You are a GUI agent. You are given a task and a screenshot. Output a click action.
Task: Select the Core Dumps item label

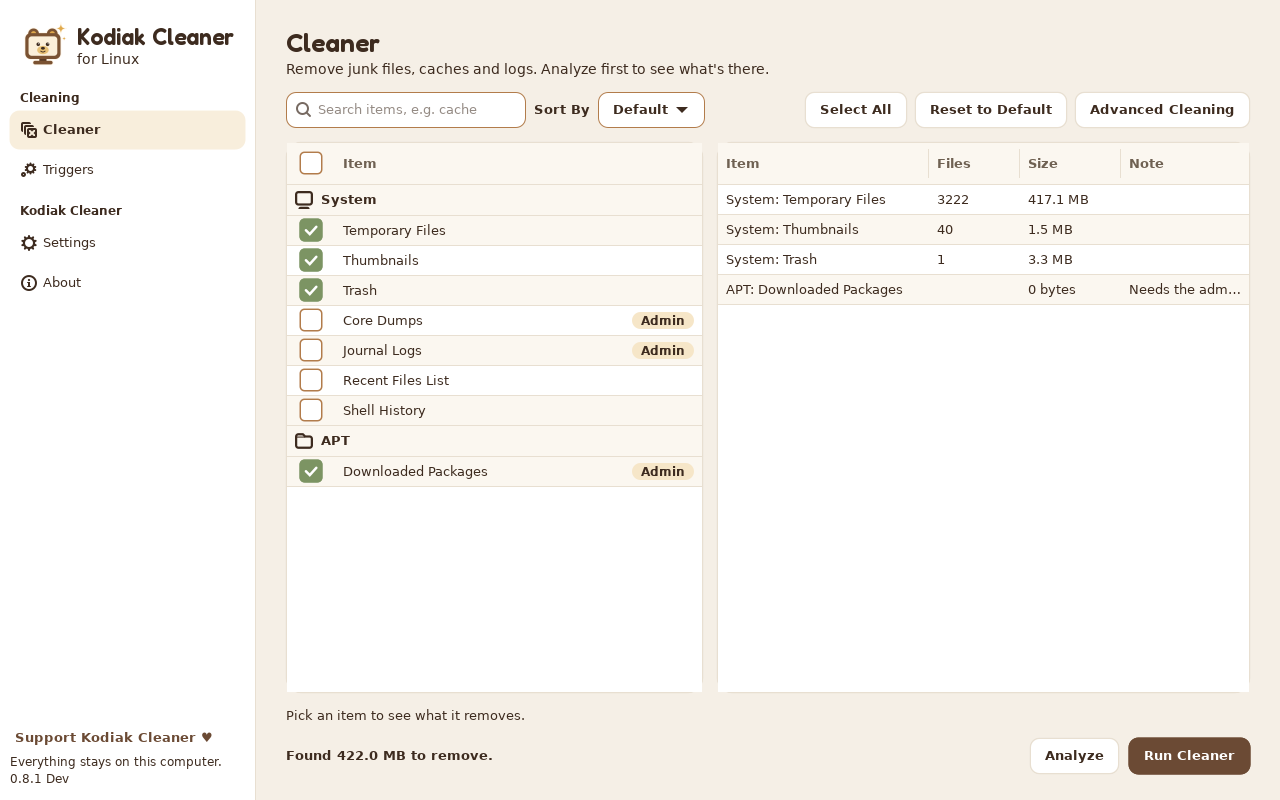point(383,321)
